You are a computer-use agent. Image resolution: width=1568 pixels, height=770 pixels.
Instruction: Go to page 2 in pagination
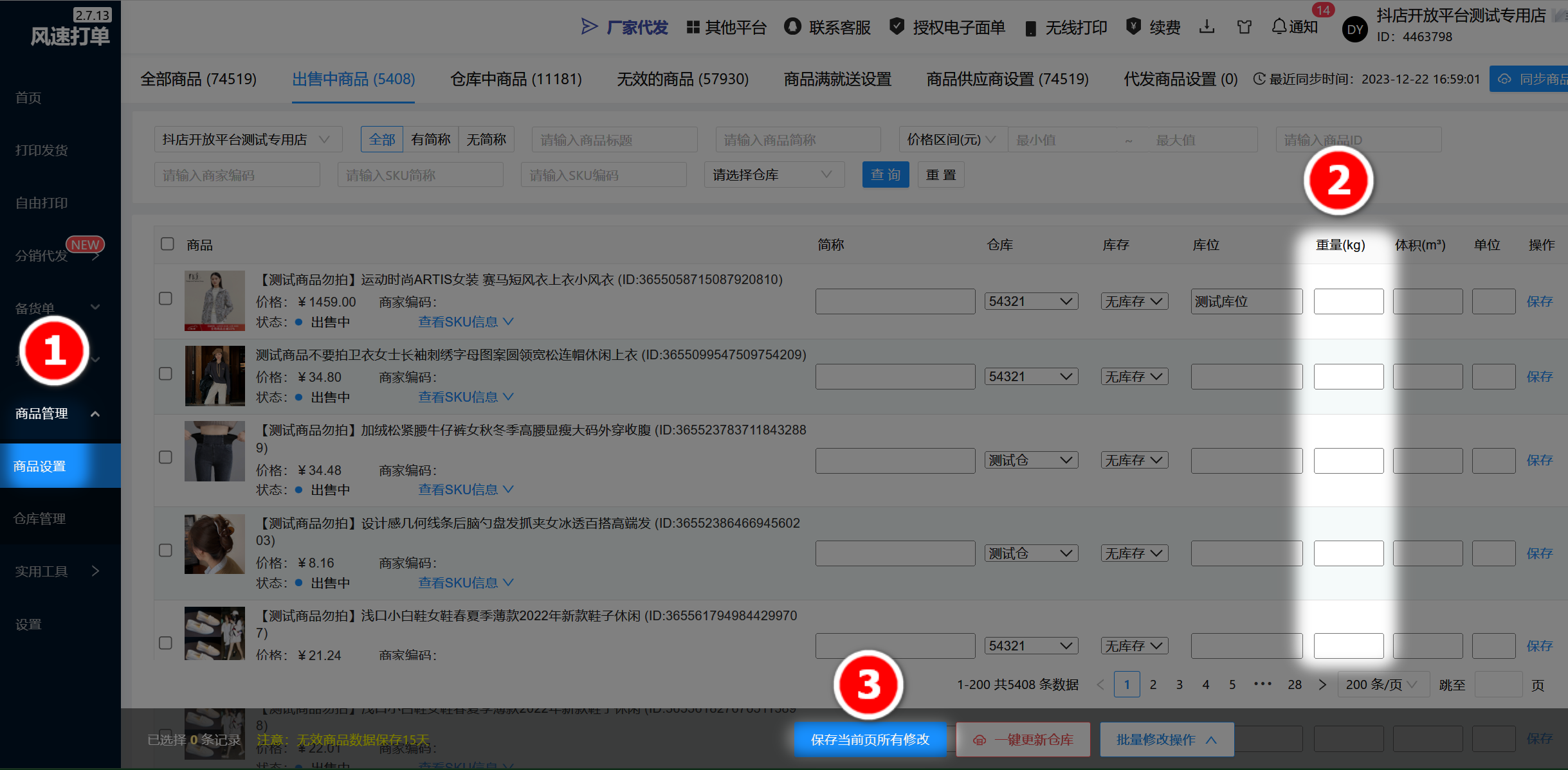(1153, 685)
